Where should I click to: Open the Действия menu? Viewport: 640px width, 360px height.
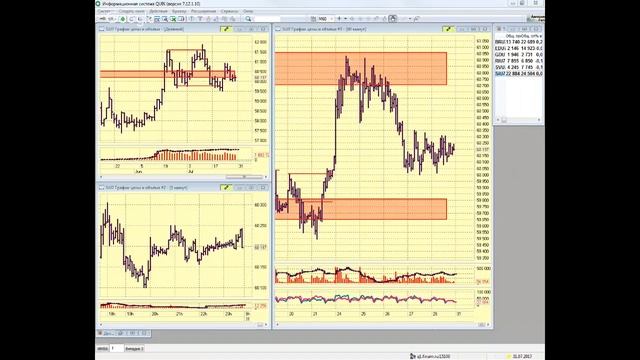pyautogui.click(x=158, y=11)
